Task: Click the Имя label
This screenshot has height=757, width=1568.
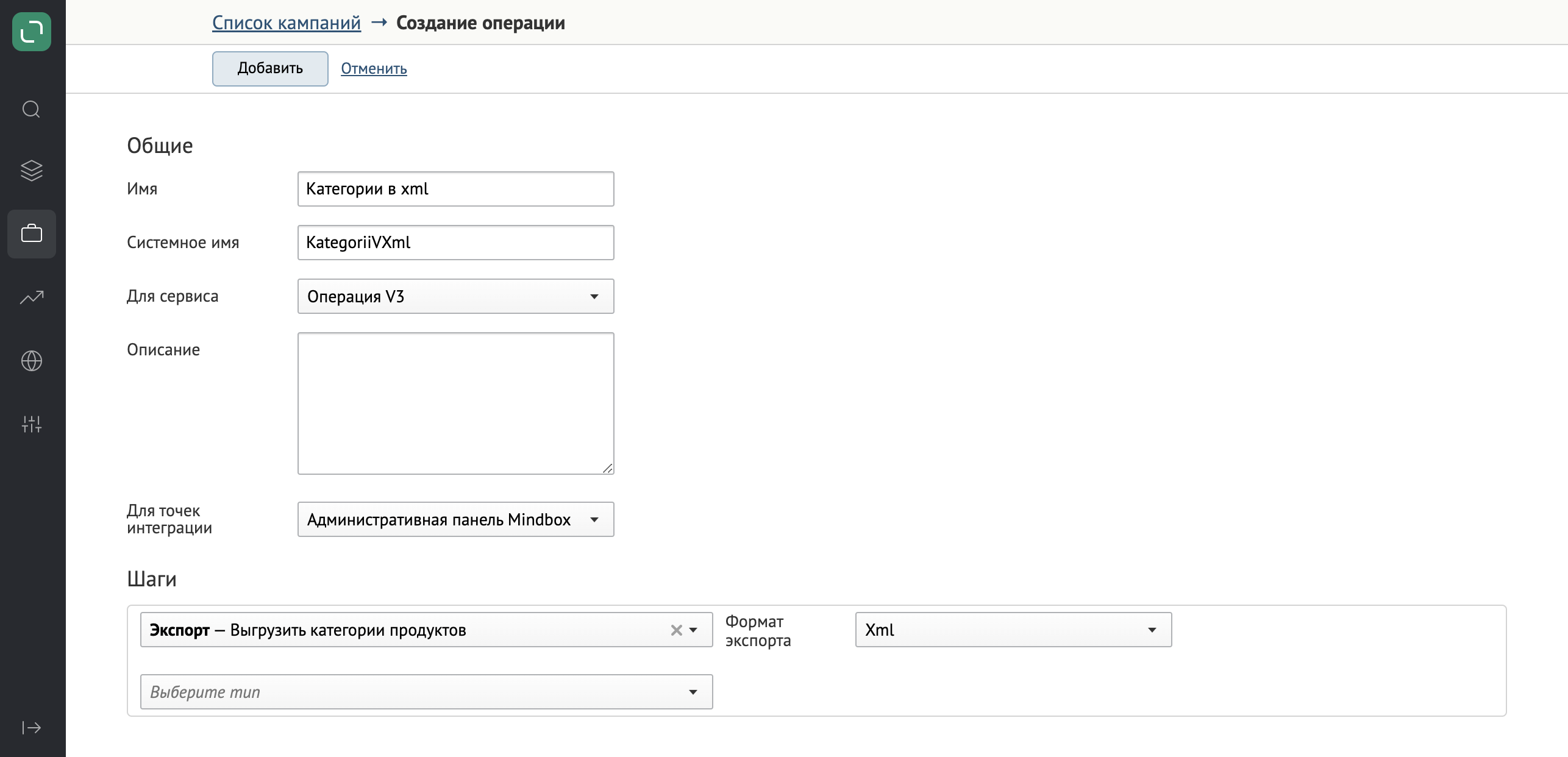Action: 142,189
